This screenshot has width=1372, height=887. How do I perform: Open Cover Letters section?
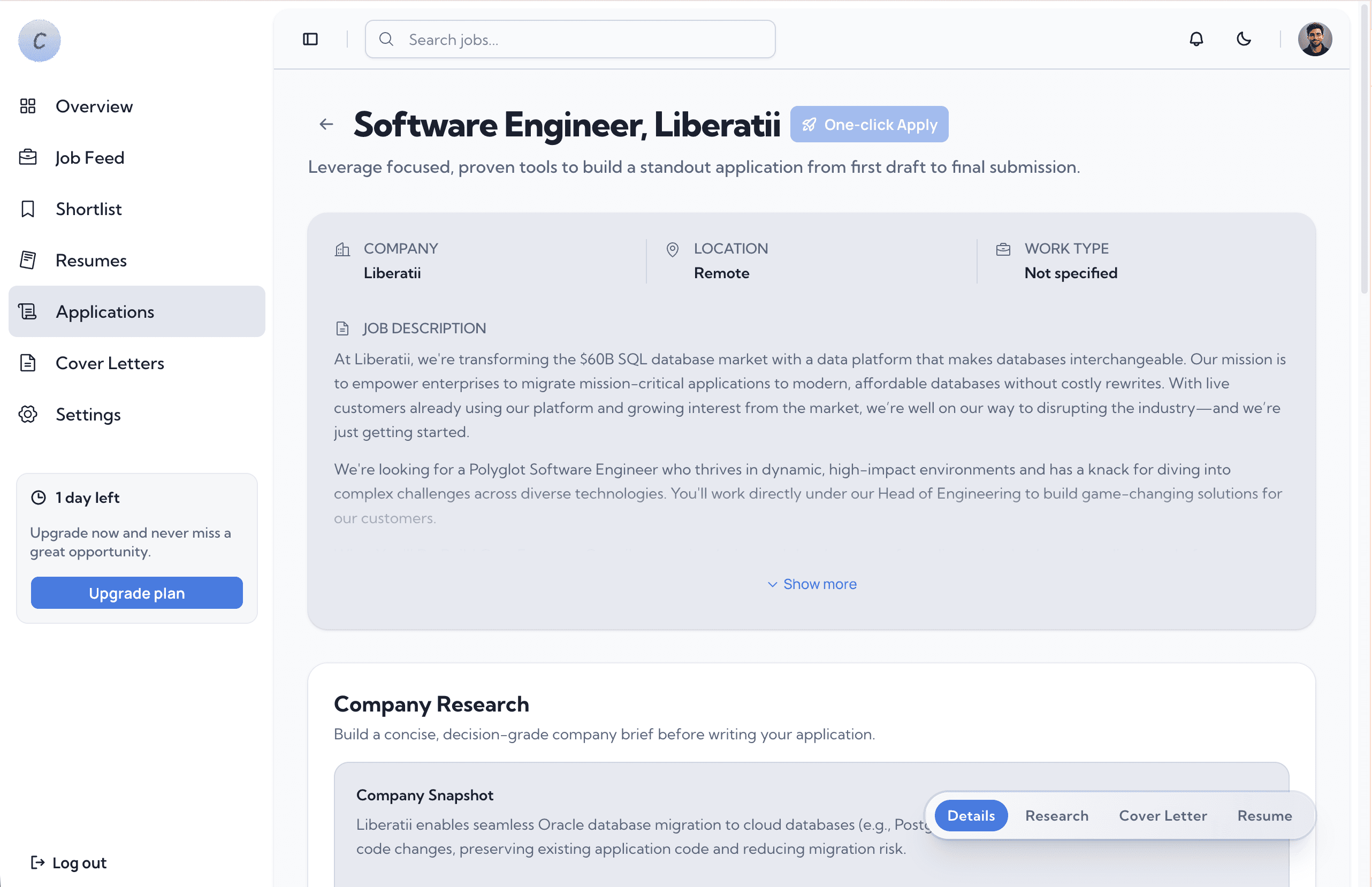(136, 363)
